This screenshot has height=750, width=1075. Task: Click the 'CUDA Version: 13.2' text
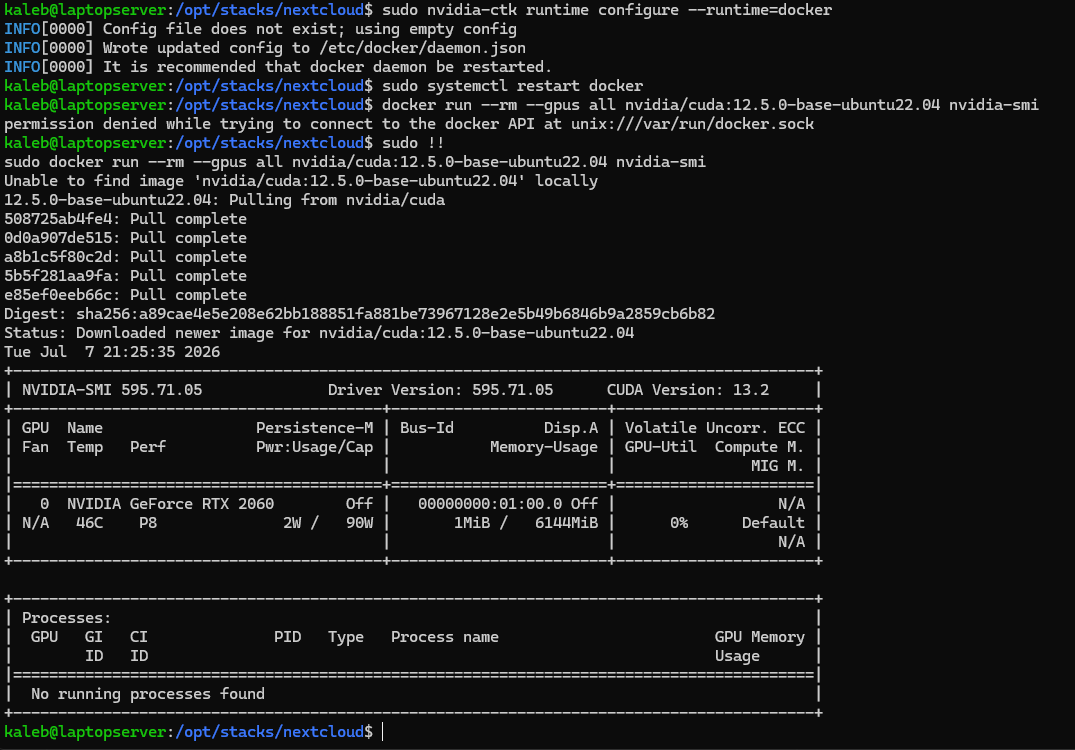pyautogui.click(x=688, y=390)
